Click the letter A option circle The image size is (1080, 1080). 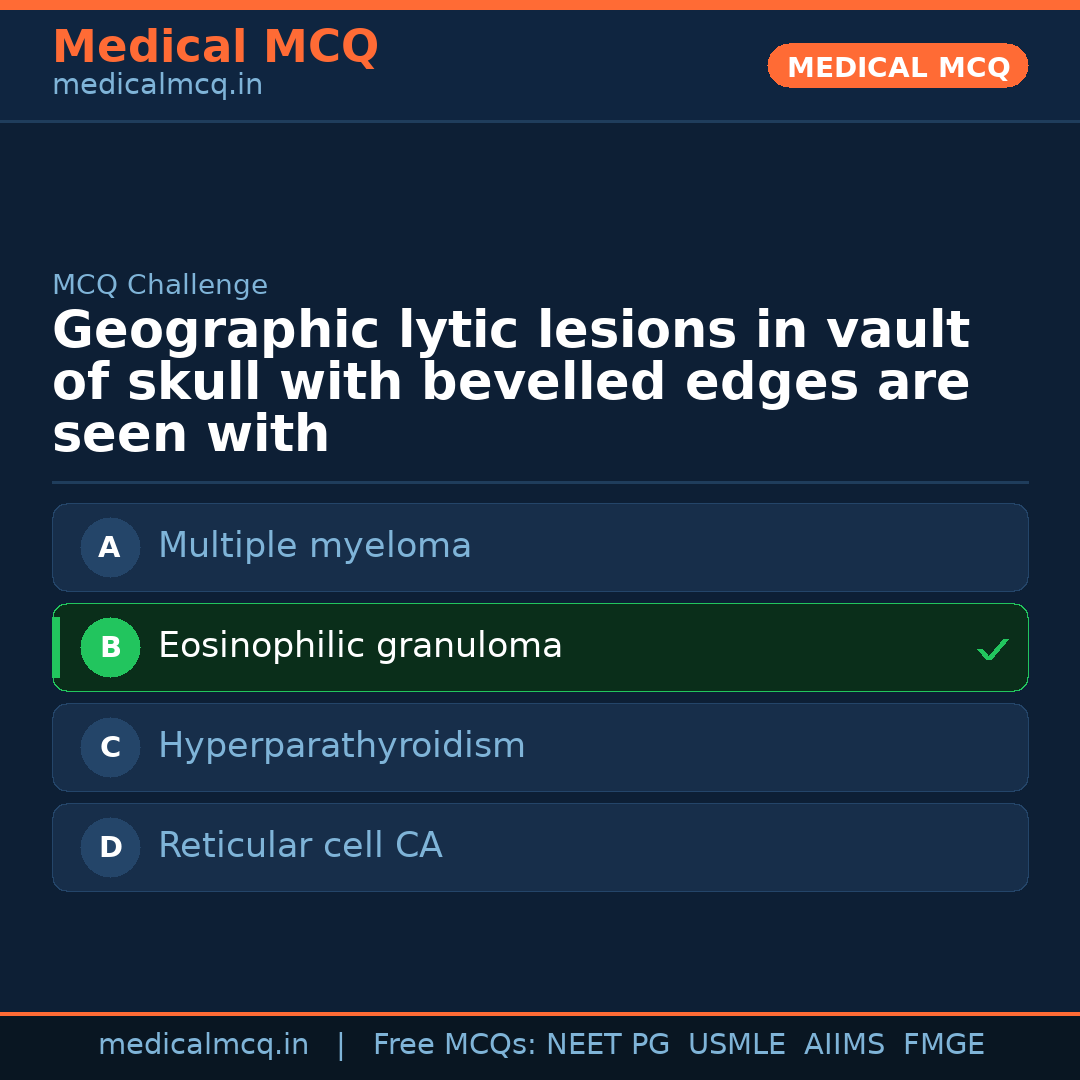tap(110, 547)
